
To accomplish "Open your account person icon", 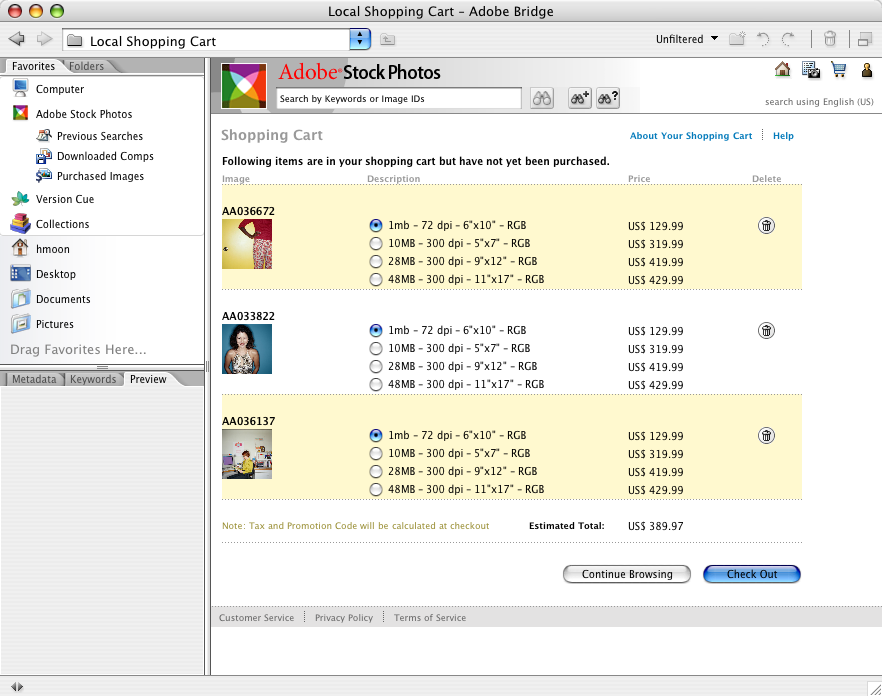I will [x=867, y=70].
